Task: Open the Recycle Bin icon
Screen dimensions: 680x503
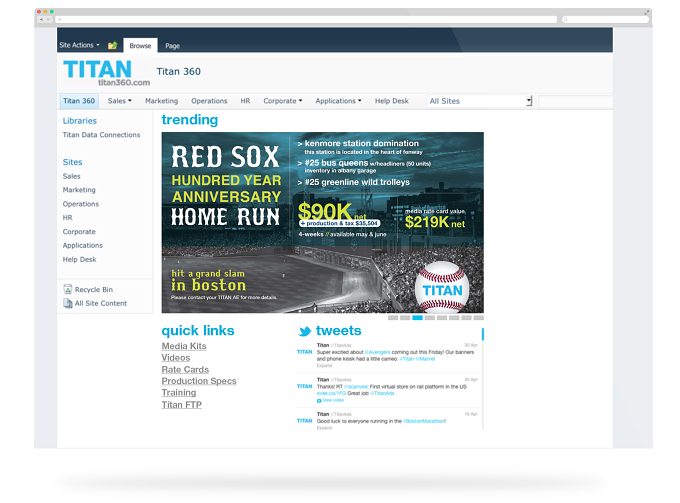Action: pyautogui.click(x=68, y=289)
